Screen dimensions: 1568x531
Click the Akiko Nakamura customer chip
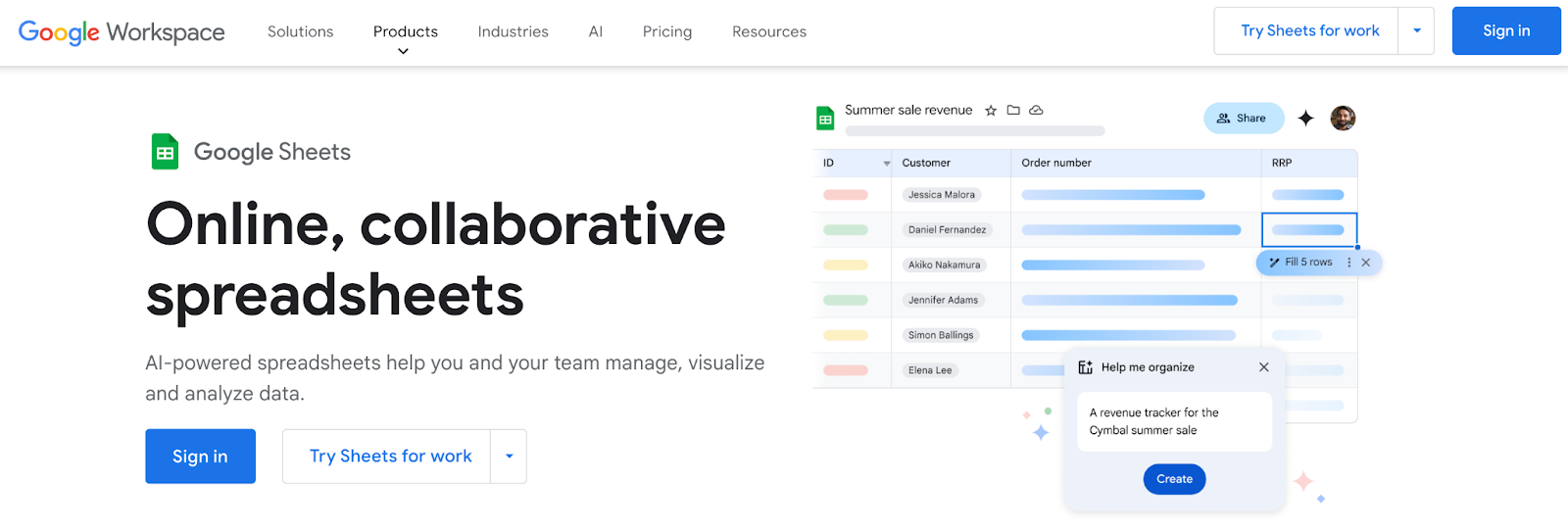point(945,265)
